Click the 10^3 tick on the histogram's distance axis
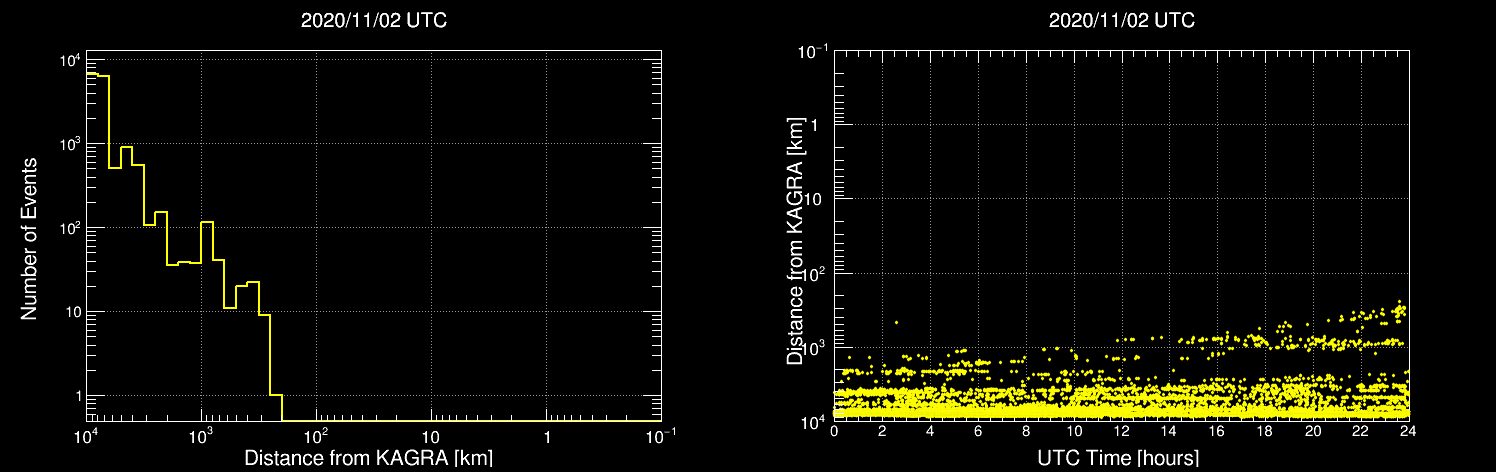The width and height of the screenshot is (1496, 472). pos(202,436)
